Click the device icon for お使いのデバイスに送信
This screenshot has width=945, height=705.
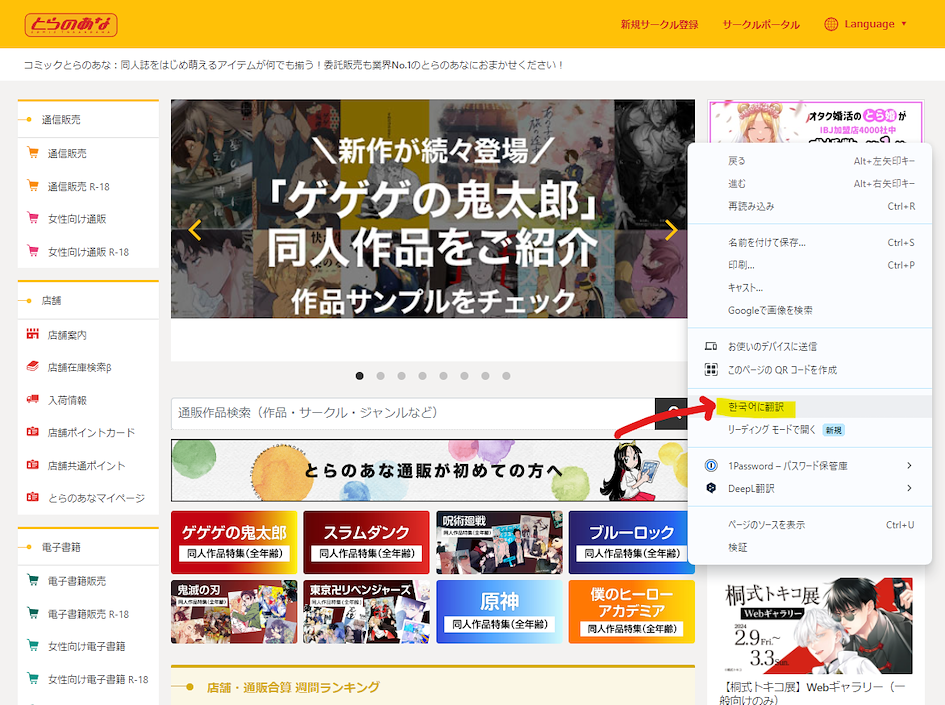click(711, 346)
